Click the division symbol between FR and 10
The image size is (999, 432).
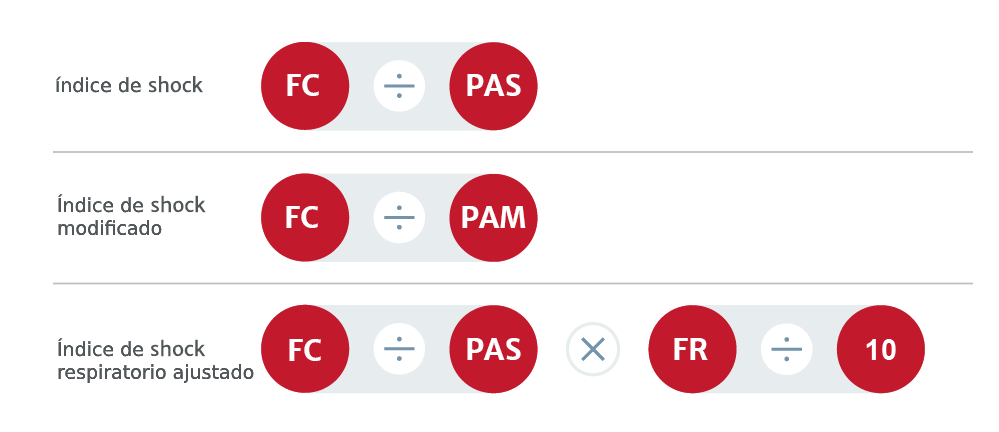pyautogui.click(x=786, y=349)
